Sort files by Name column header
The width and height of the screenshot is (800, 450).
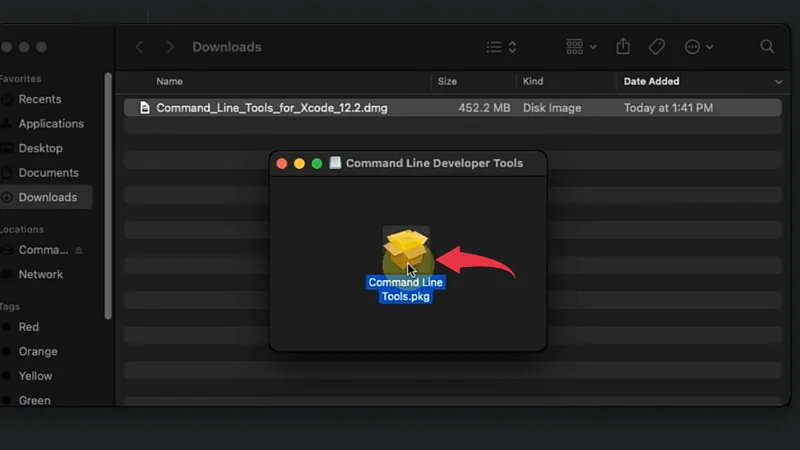click(x=169, y=81)
